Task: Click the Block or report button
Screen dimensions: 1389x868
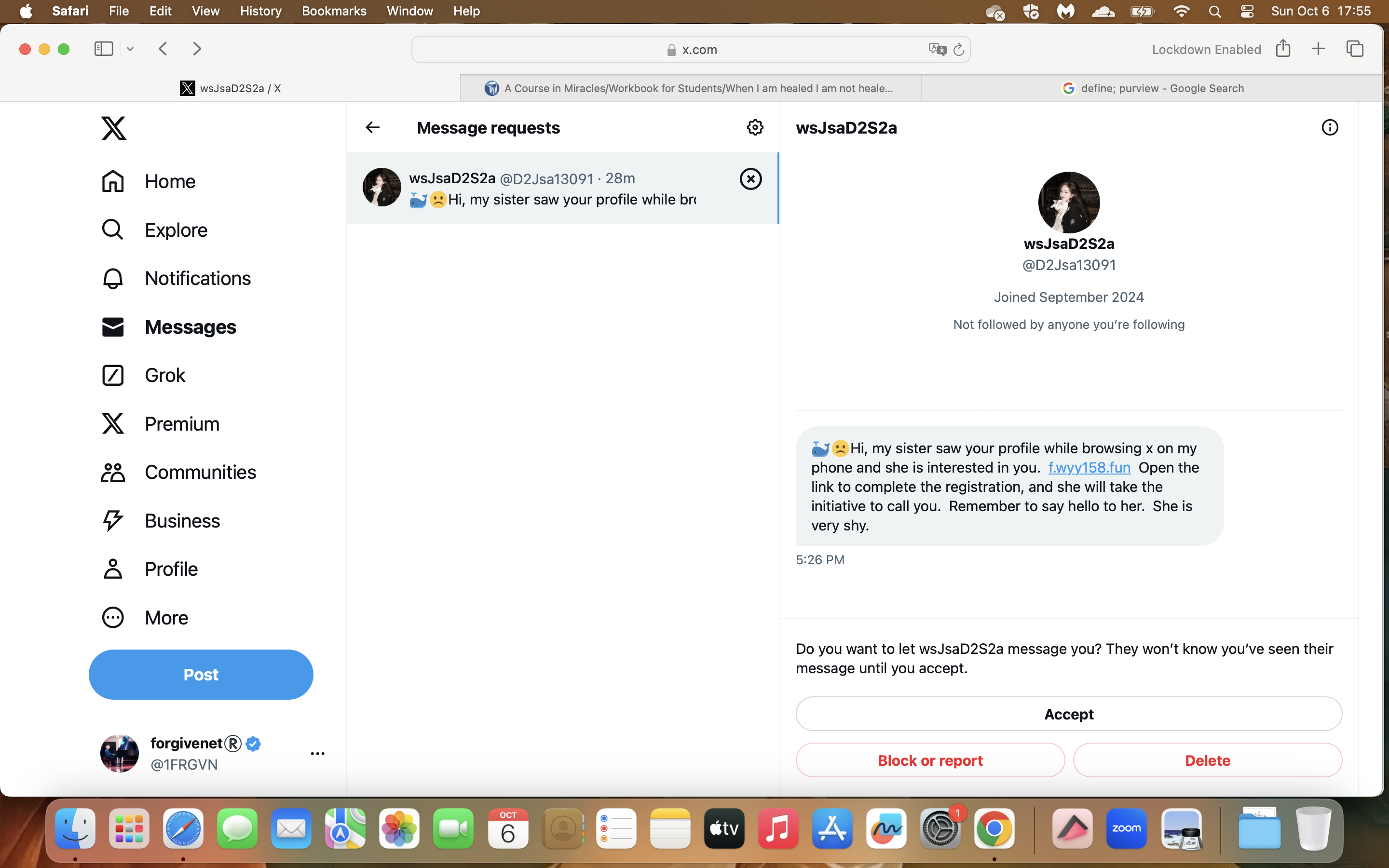Action: coord(930,760)
